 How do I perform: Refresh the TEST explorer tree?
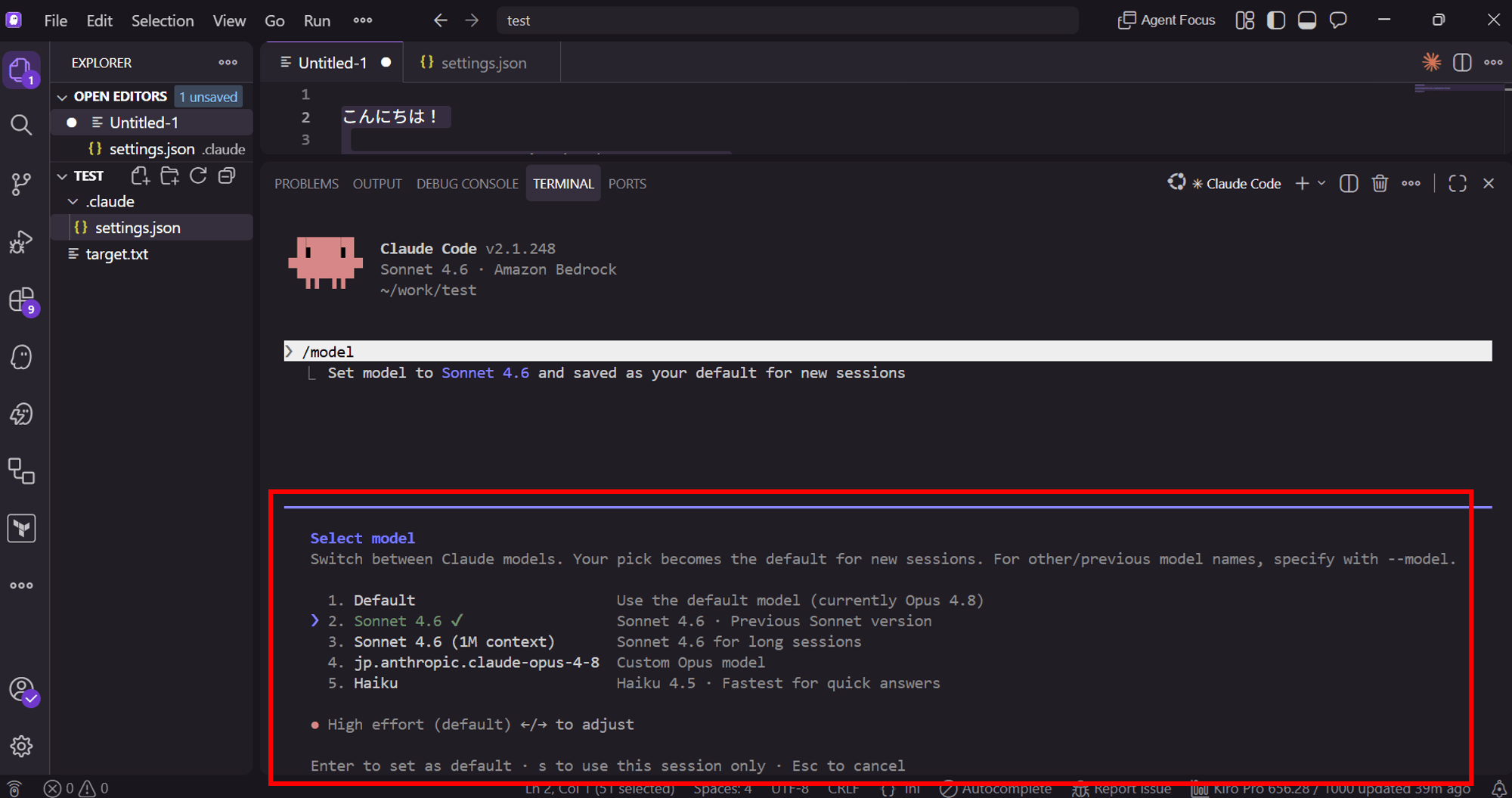tap(198, 175)
